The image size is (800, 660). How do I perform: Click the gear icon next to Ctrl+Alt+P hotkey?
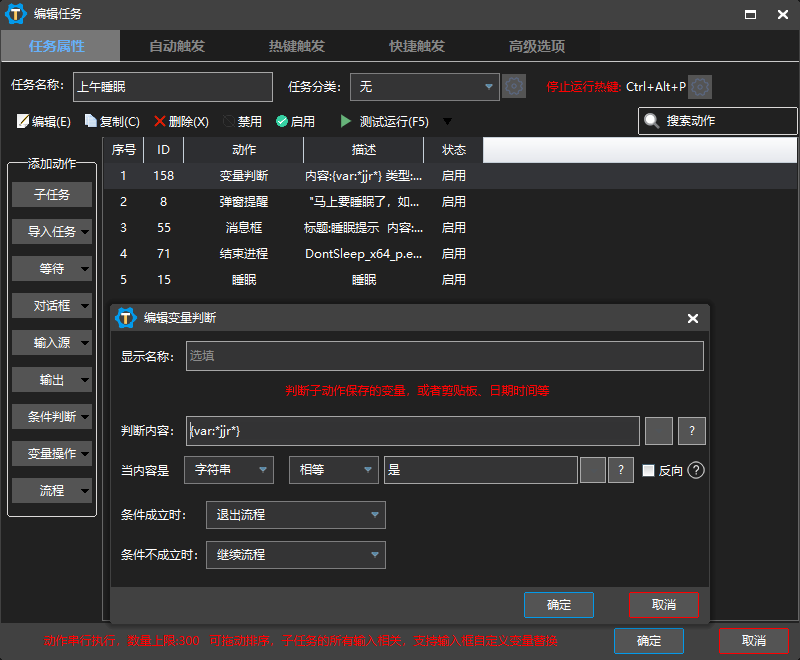click(x=701, y=87)
